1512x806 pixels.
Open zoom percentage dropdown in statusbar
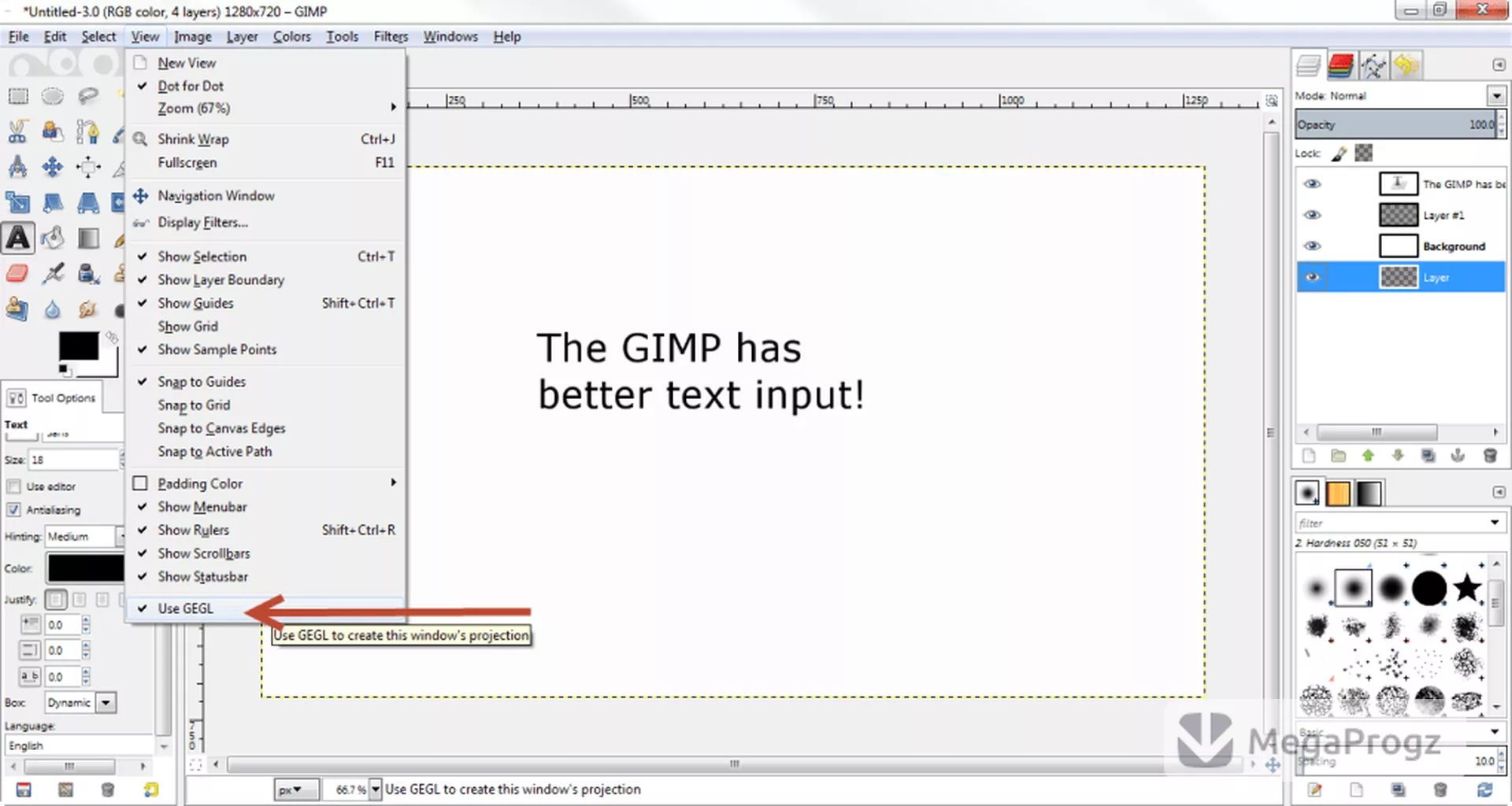[376, 789]
